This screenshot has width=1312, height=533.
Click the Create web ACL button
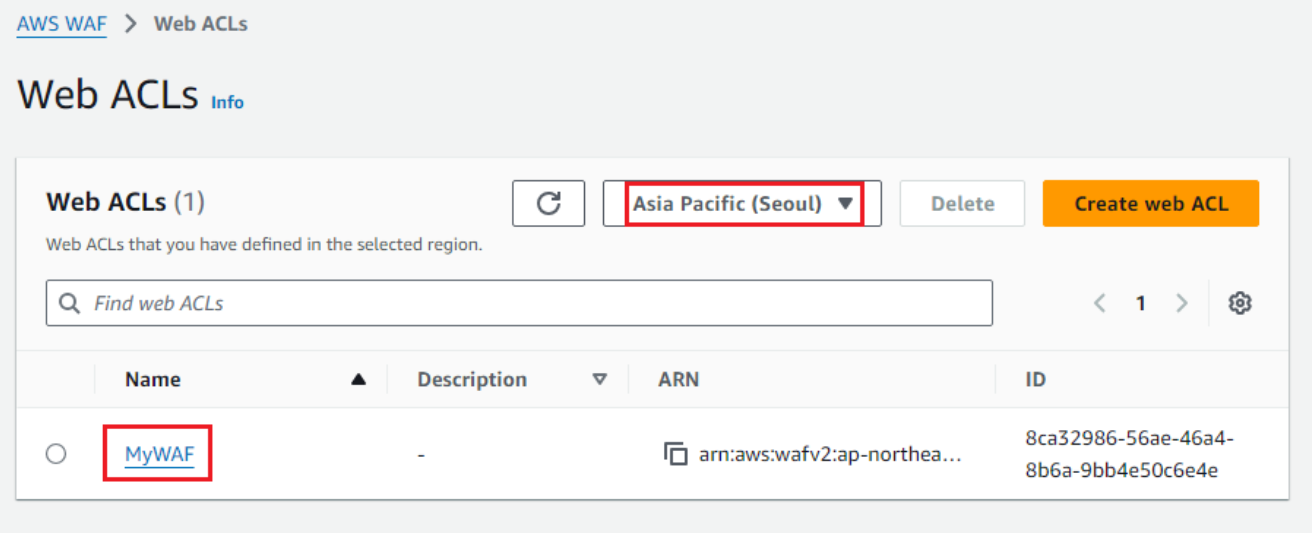coord(1151,204)
